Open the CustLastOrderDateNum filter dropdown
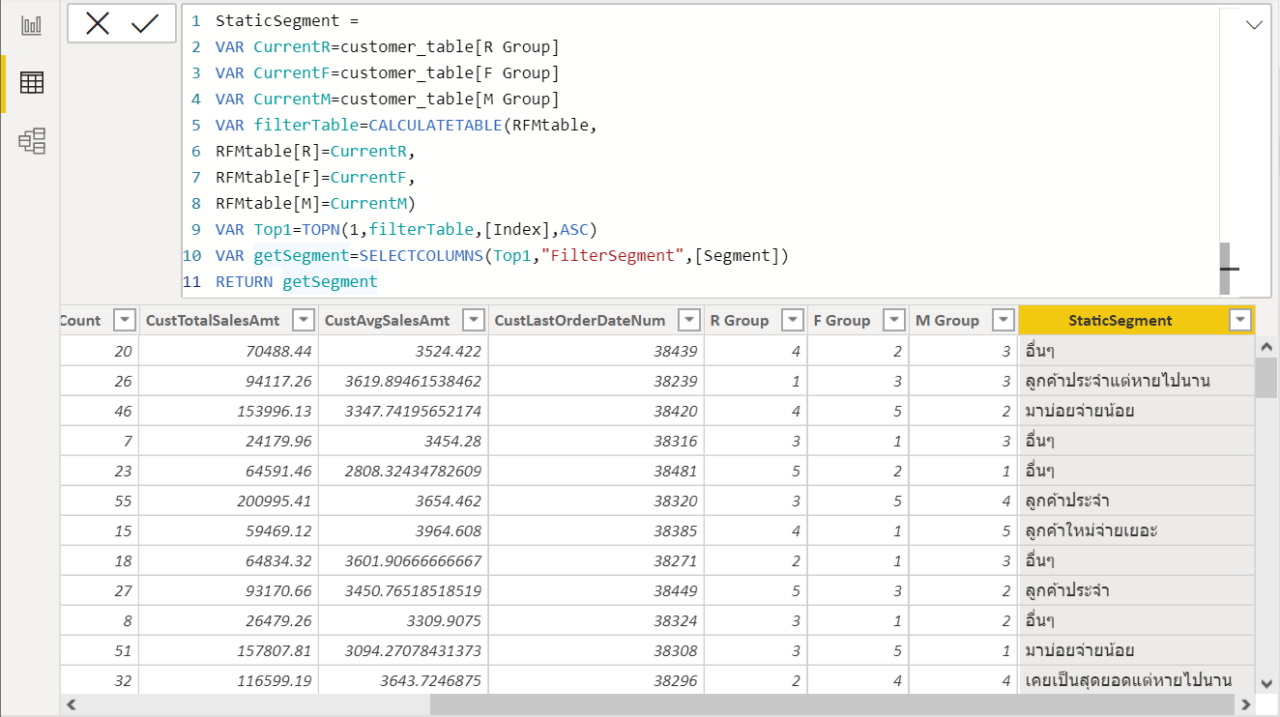The height and width of the screenshot is (717, 1280). coord(689,320)
